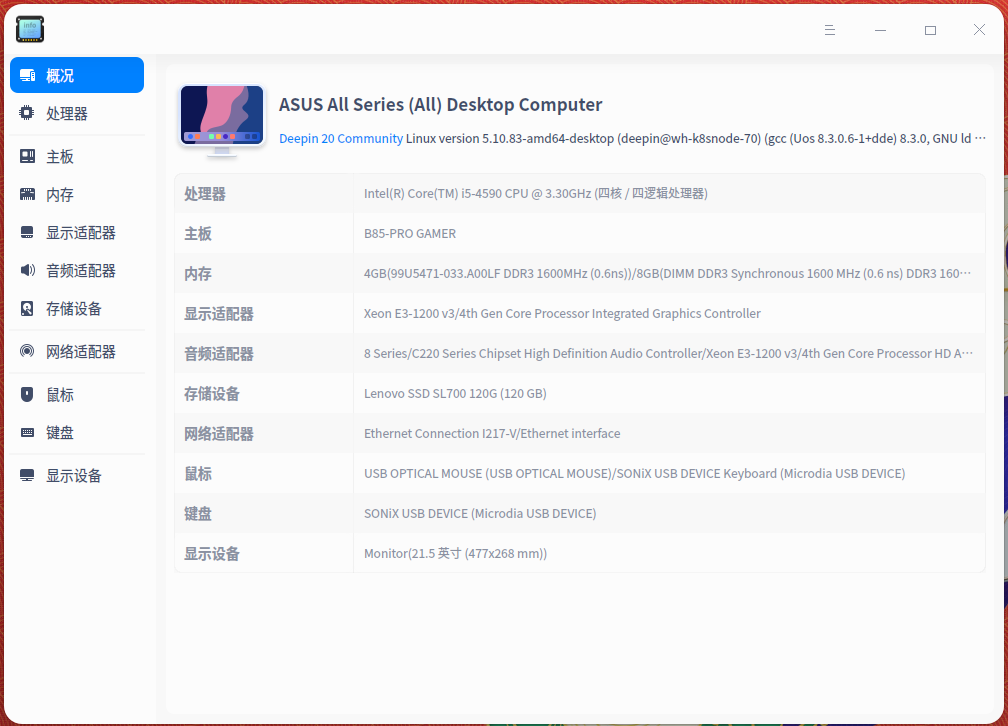
Task: Minimize the Device Manager window
Action: pyautogui.click(x=880, y=30)
